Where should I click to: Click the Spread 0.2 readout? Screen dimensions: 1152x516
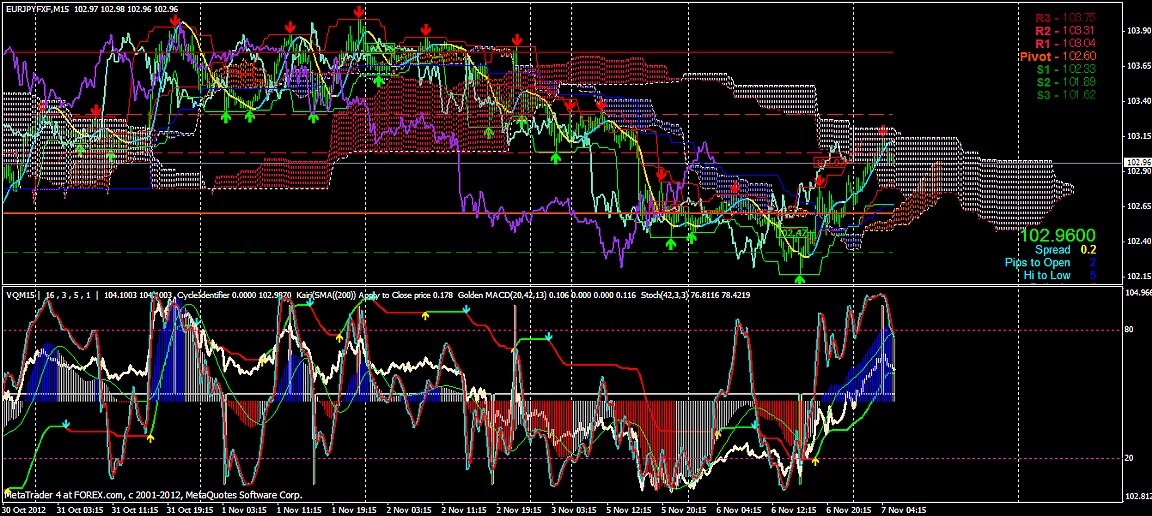click(1065, 250)
